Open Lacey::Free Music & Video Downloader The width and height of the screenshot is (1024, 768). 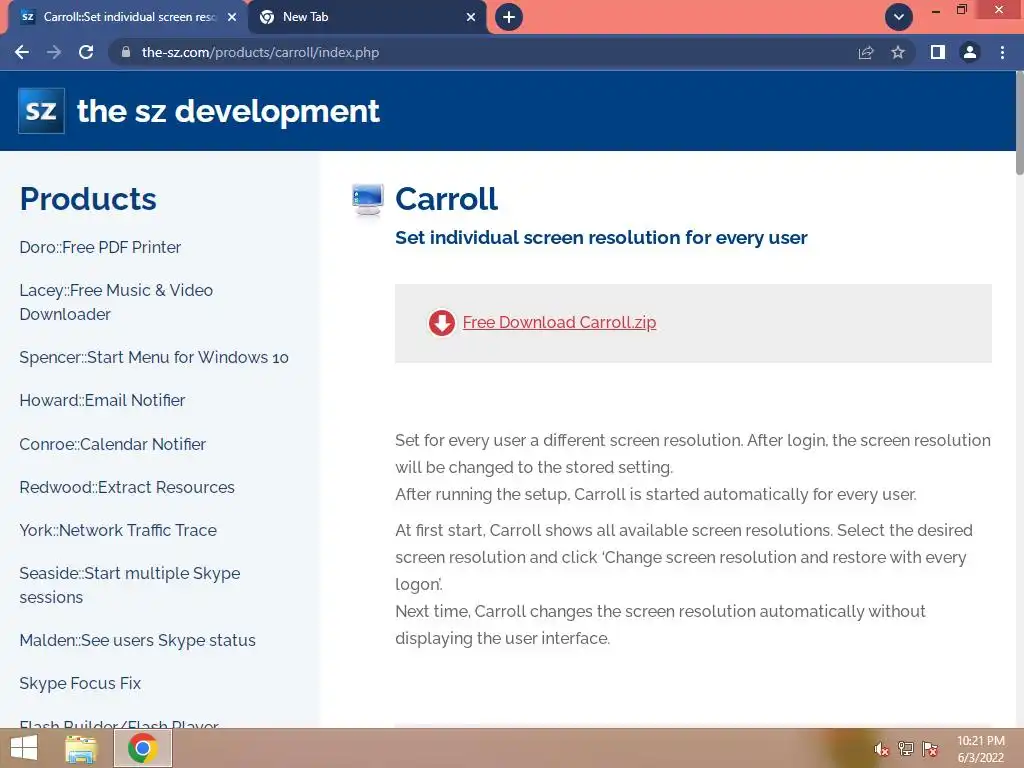pos(116,302)
